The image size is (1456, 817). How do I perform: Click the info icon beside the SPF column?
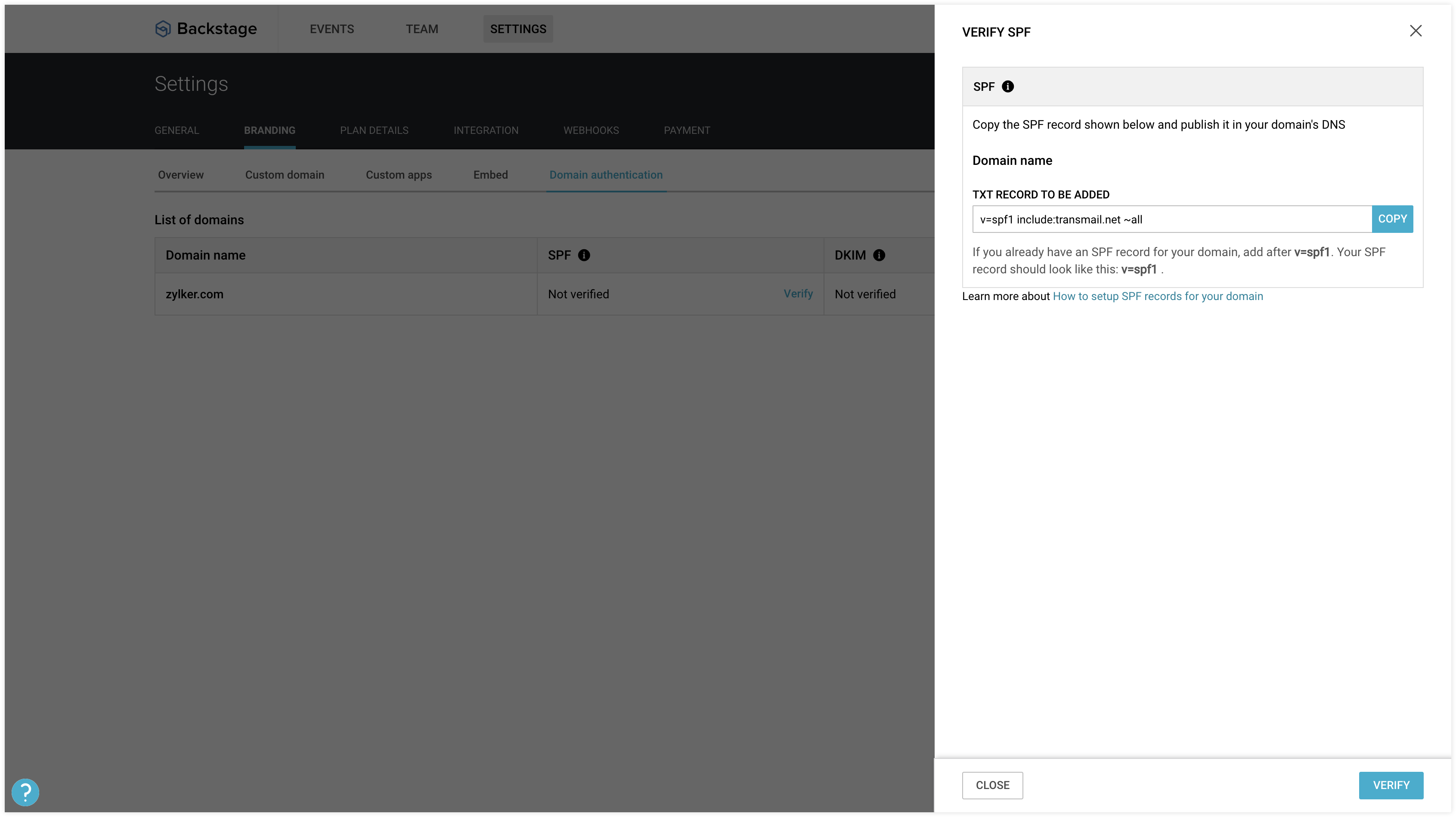[584, 255]
